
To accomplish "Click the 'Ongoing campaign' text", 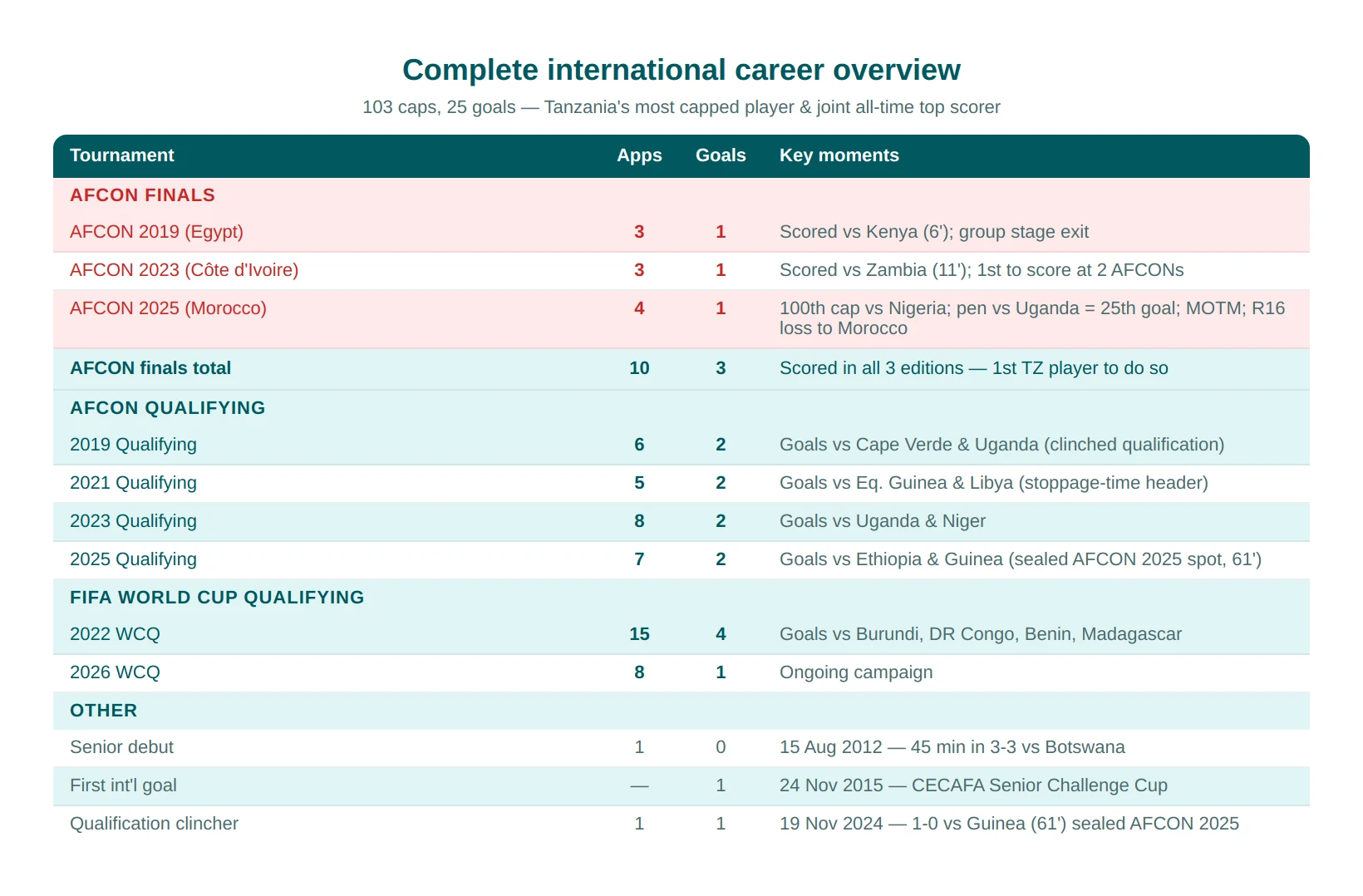I will 856,672.
